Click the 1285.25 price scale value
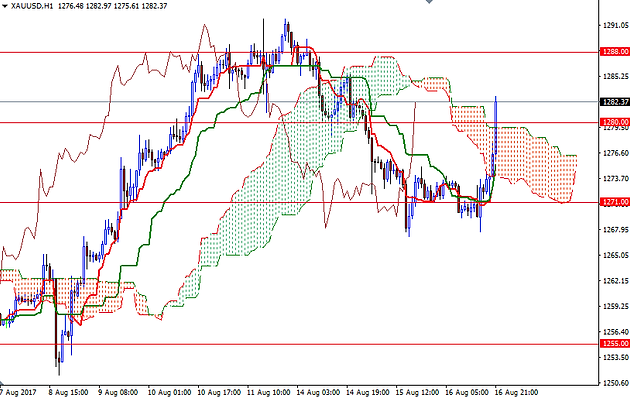Viewport: 630px width, 398px height. click(616, 76)
